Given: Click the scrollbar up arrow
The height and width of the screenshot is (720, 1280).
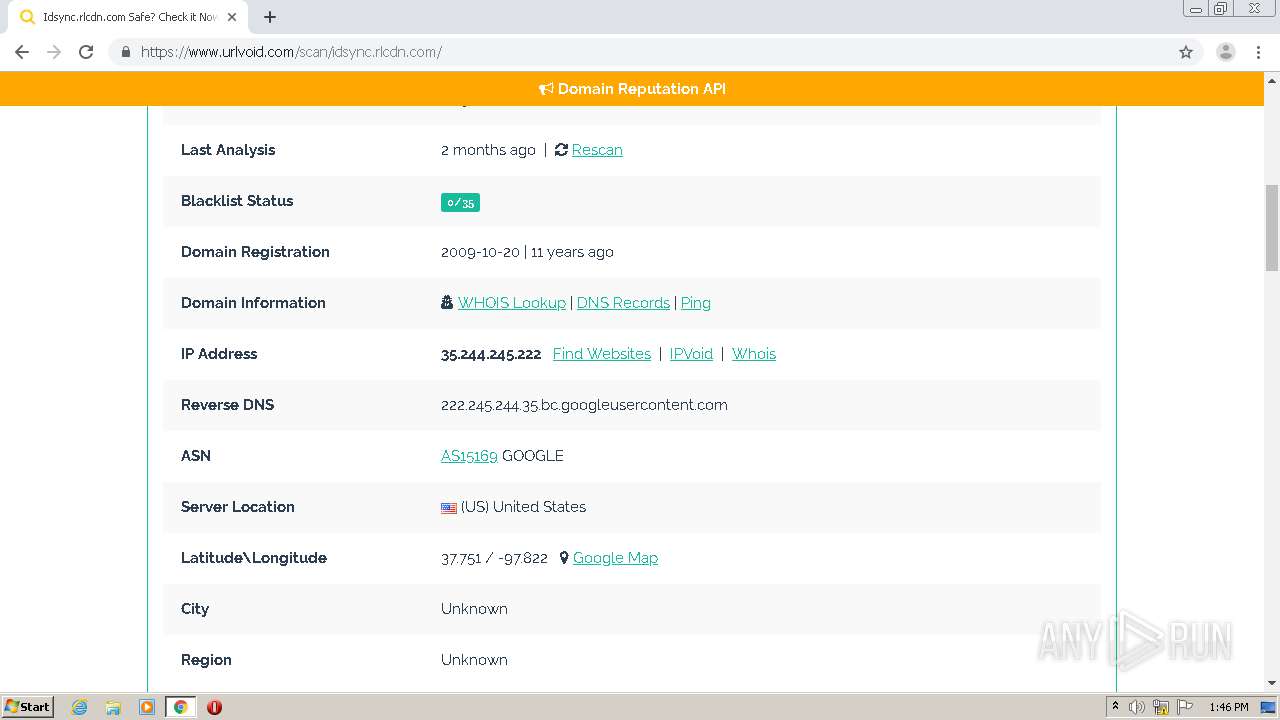Looking at the screenshot, I should point(1272,79).
